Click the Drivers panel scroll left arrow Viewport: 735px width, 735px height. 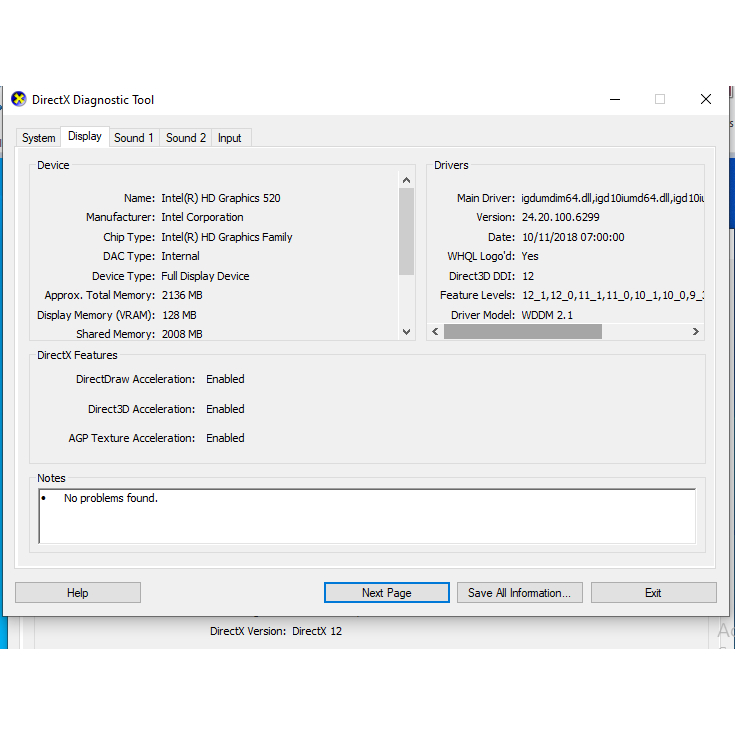tap(435, 332)
